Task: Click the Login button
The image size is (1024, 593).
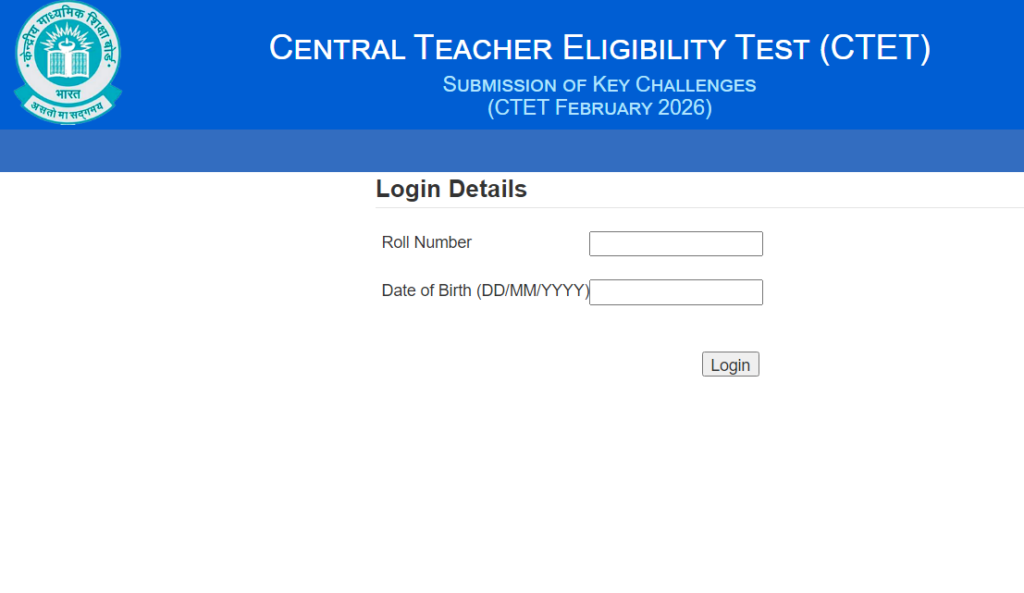Action: 730,363
